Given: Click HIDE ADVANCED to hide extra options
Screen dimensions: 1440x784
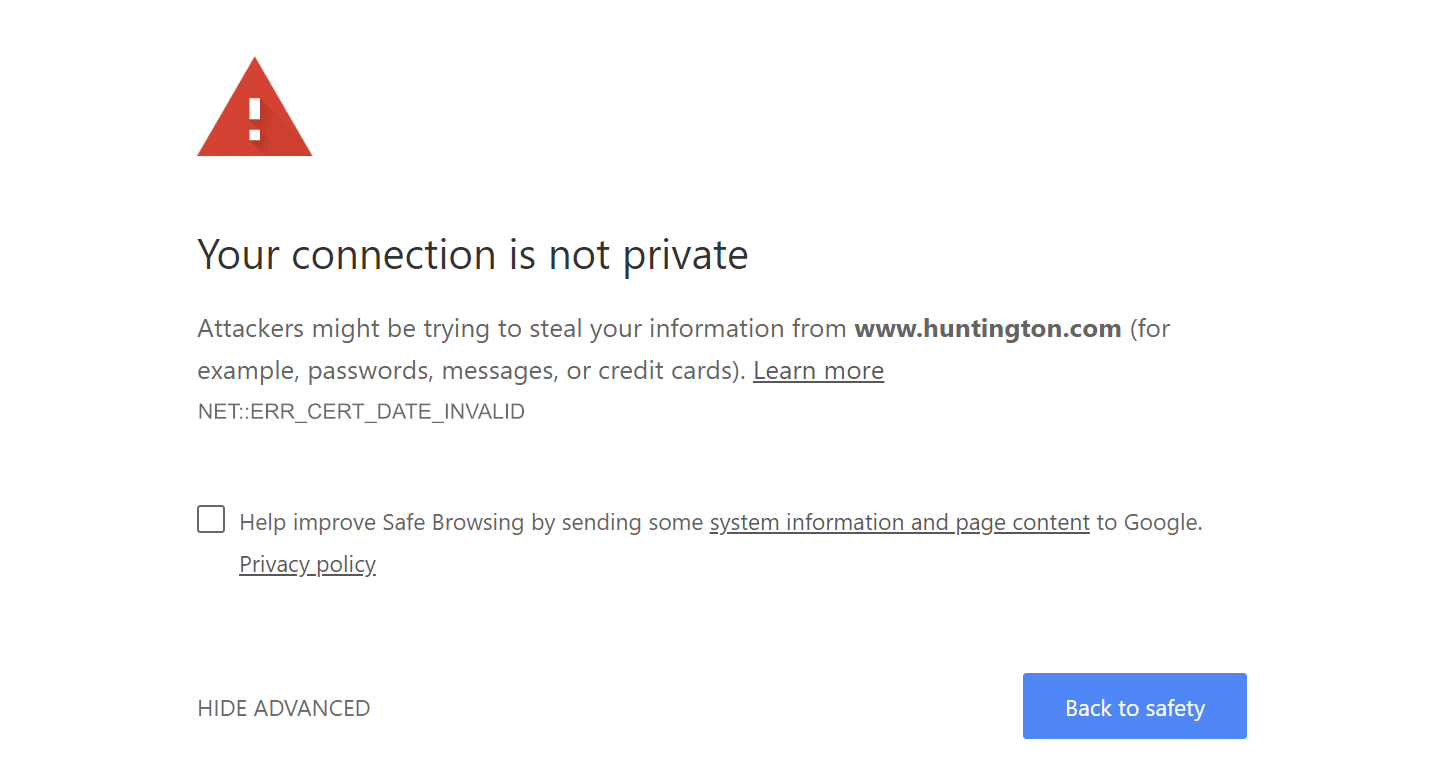Looking at the screenshot, I should 283,707.
